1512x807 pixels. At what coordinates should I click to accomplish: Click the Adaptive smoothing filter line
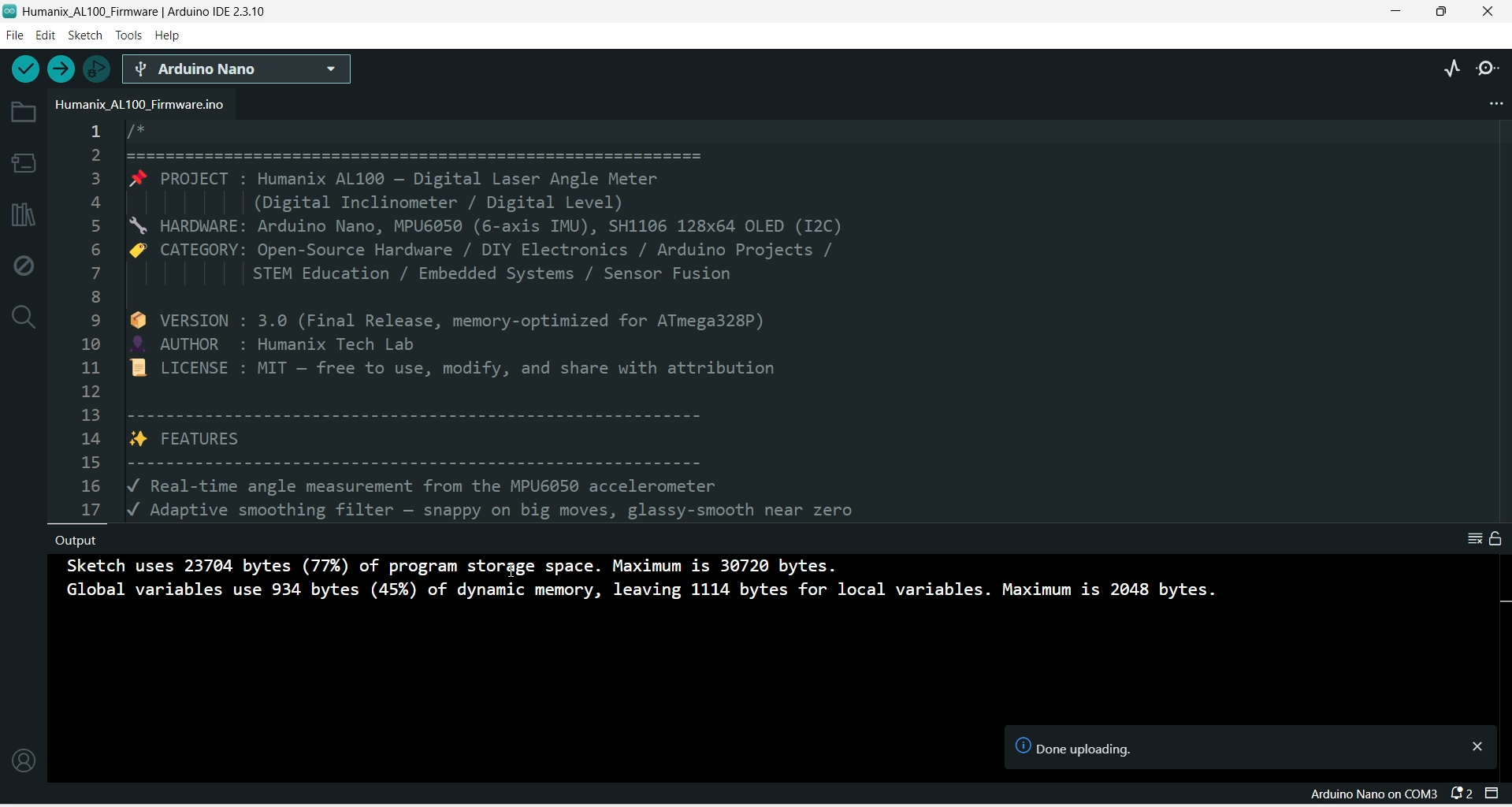[490, 511]
